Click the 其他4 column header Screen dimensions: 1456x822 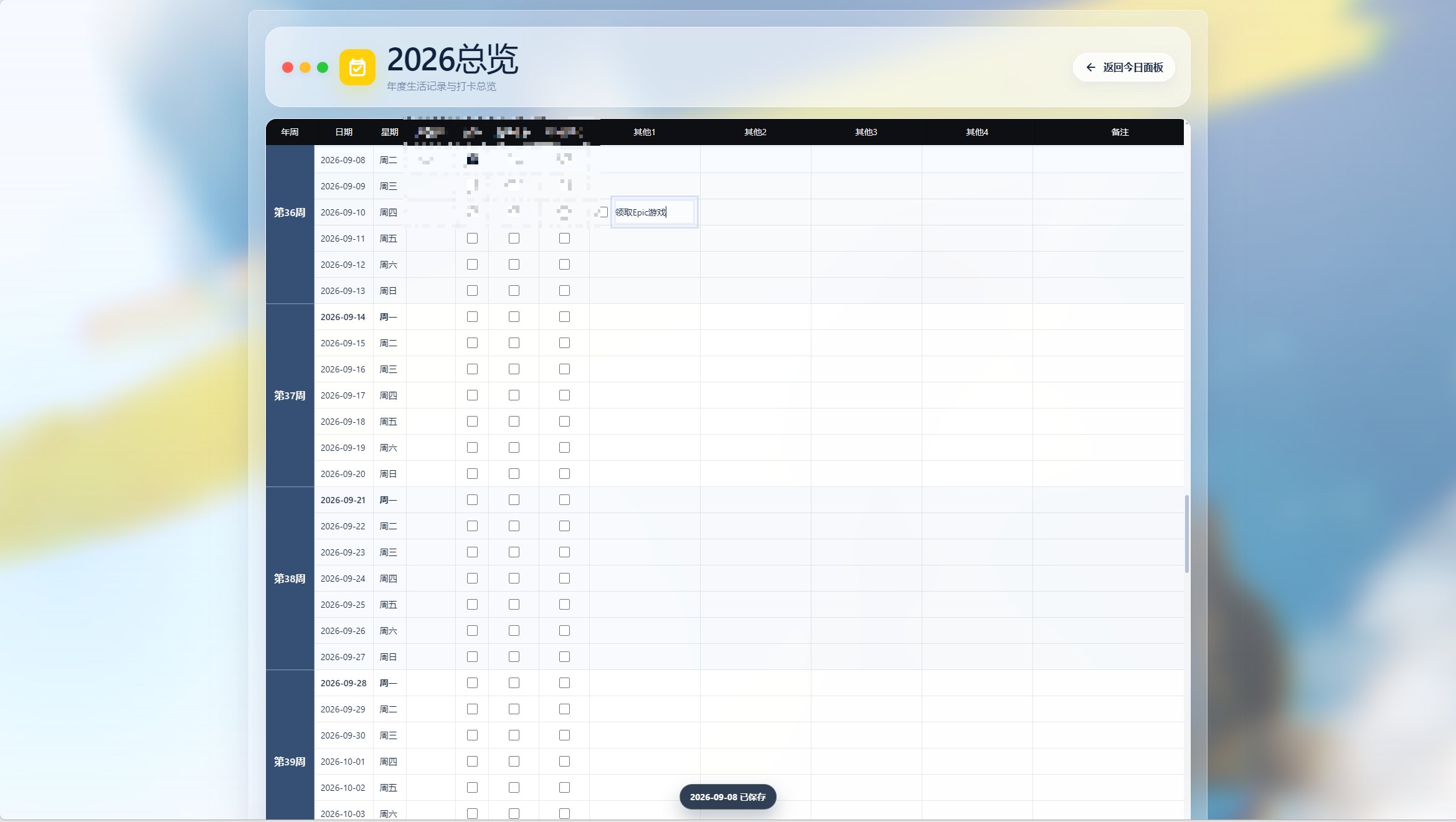977,132
